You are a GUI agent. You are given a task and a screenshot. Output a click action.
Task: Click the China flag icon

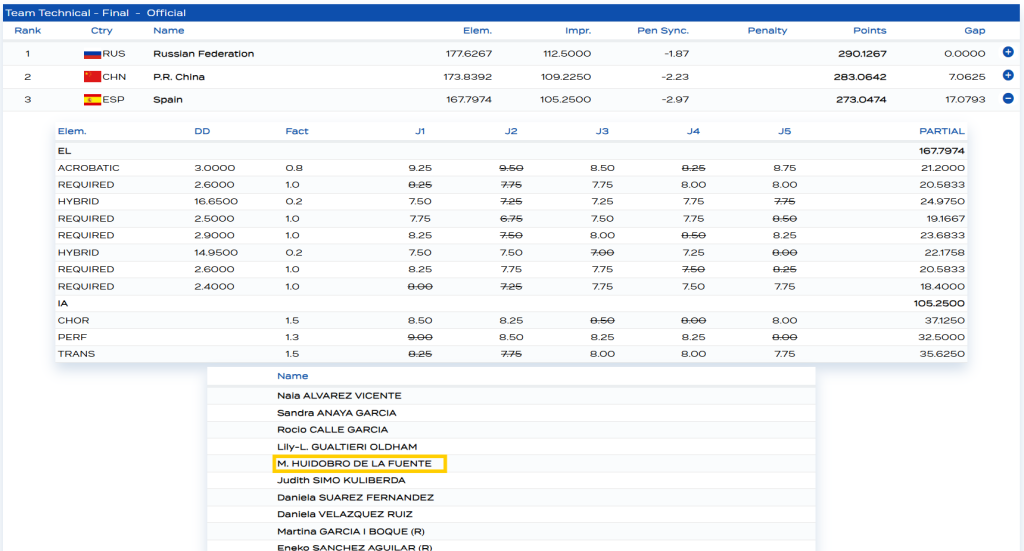(x=92, y=76)
